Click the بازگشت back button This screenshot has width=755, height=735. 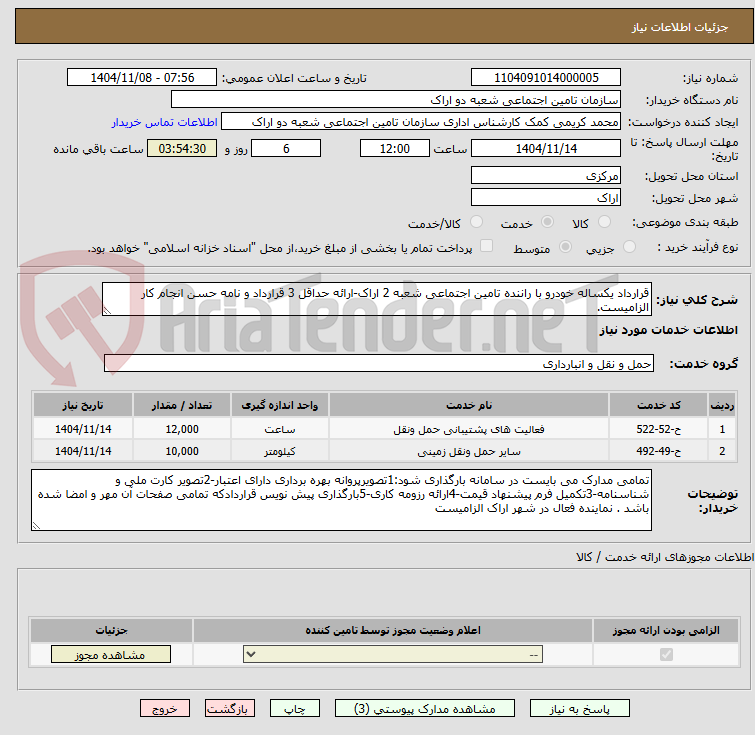point(229,709)
